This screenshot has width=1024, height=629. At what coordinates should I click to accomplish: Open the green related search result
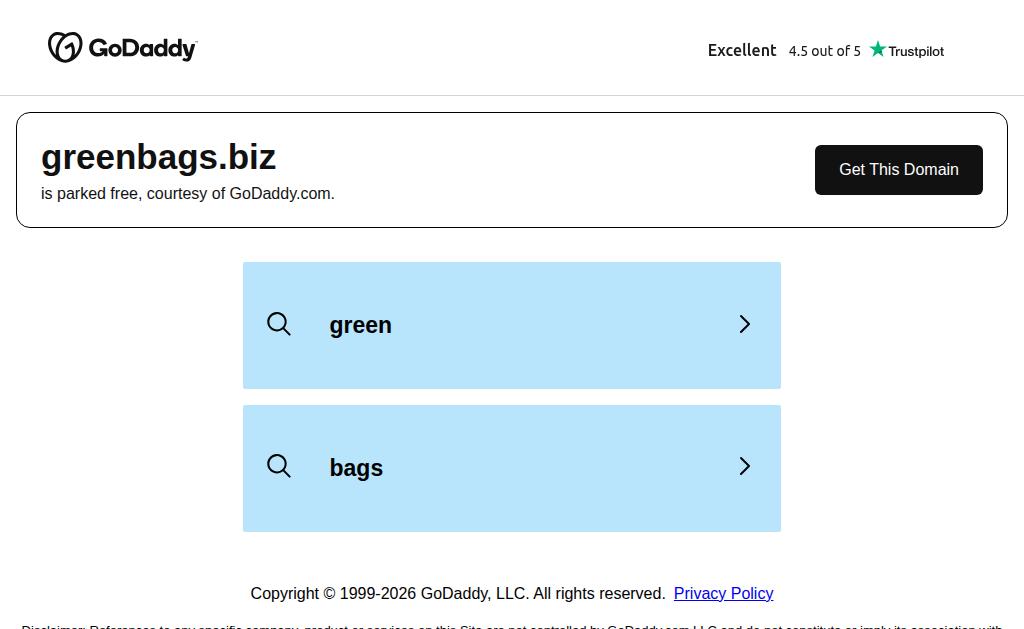(x=360, y=325)
